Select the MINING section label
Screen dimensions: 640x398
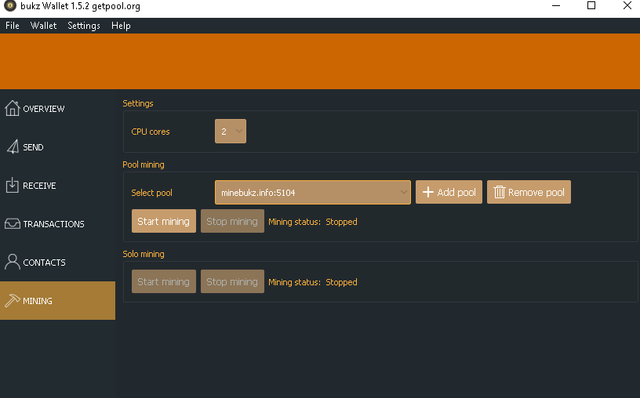tap(38, 301)
